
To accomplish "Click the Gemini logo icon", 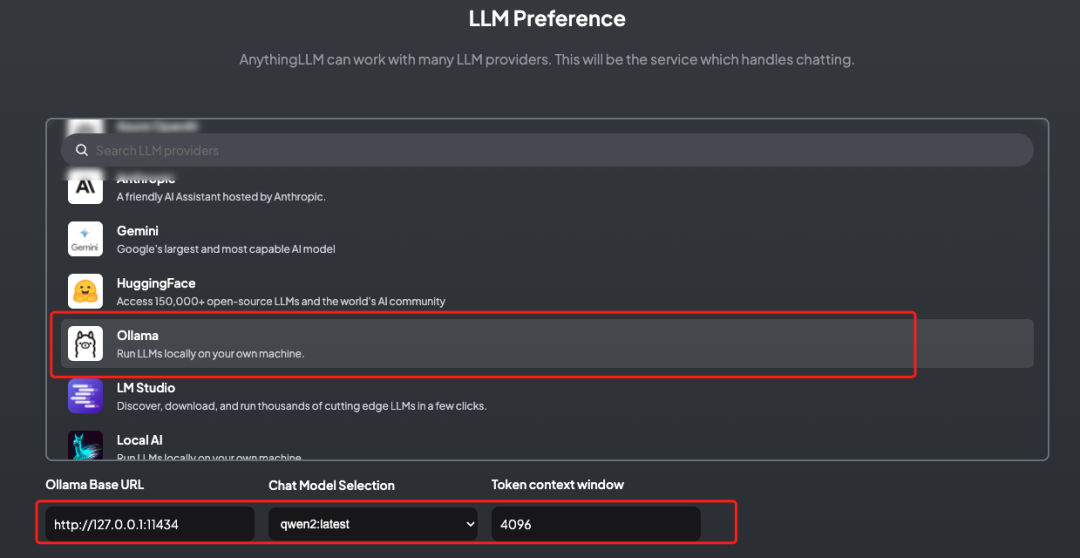I will [85, 239].
